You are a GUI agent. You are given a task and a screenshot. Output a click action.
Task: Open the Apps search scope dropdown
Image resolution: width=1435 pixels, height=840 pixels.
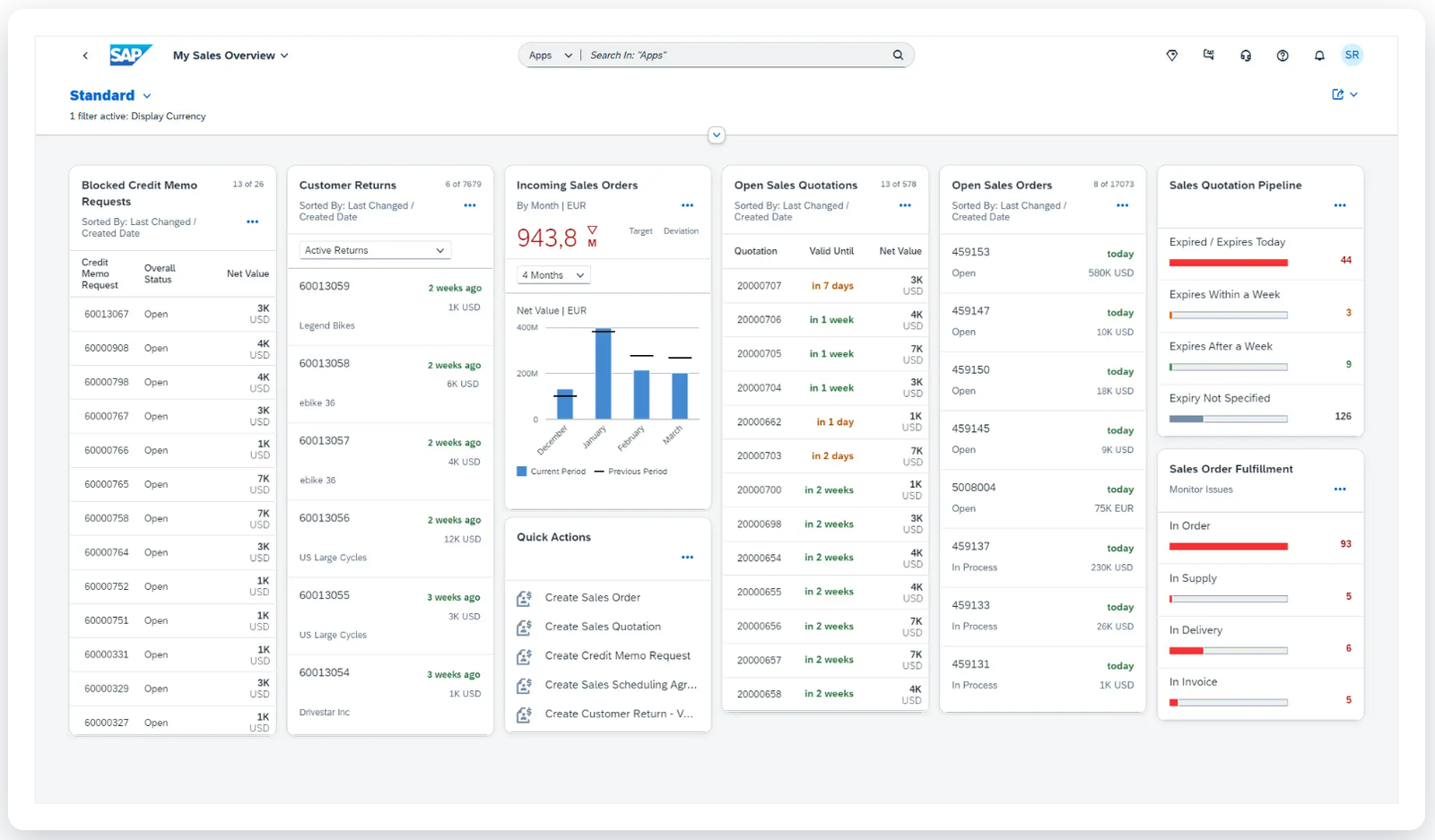click(550, 56)
